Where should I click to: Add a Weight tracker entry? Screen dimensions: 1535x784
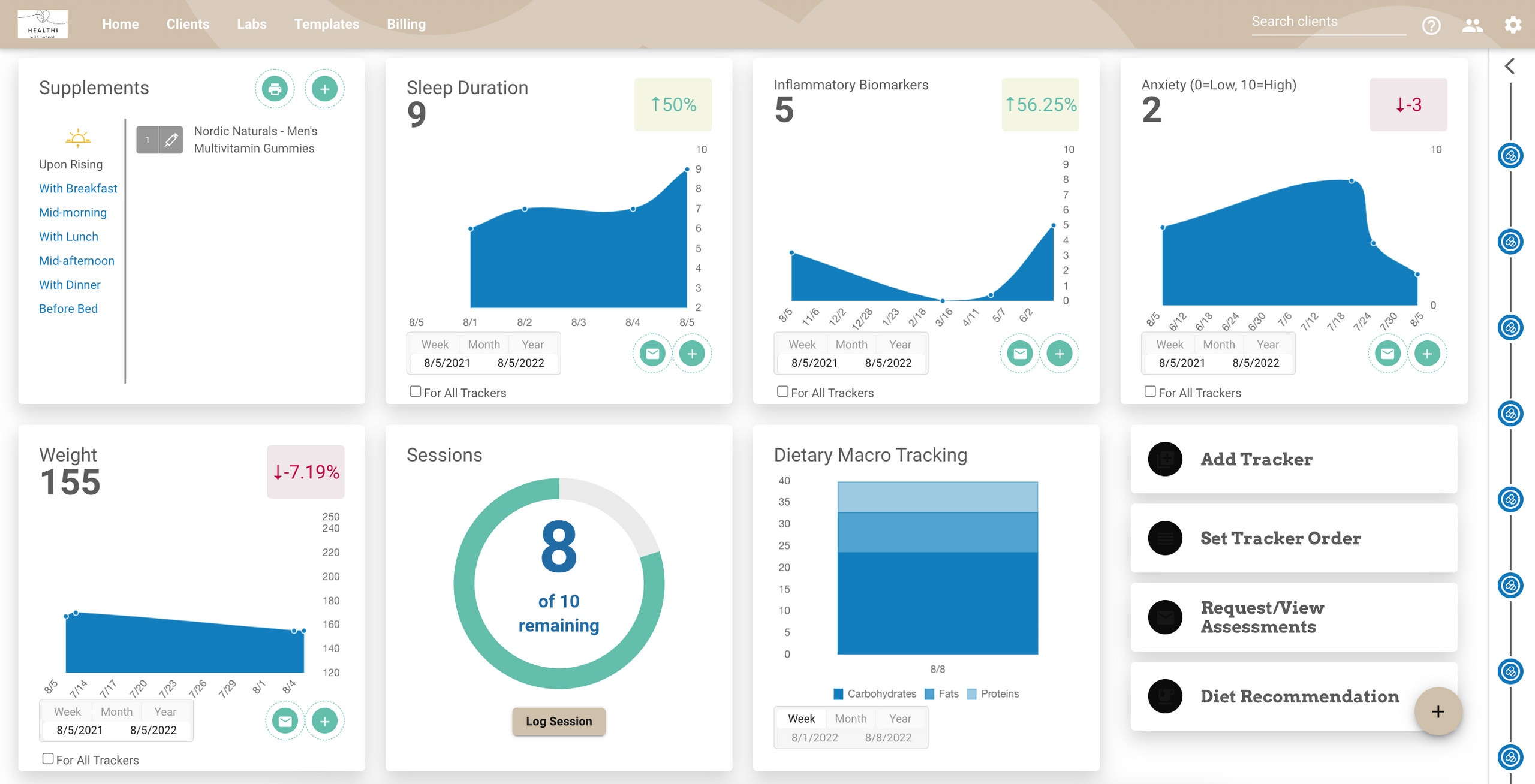(x=324, y=721)
